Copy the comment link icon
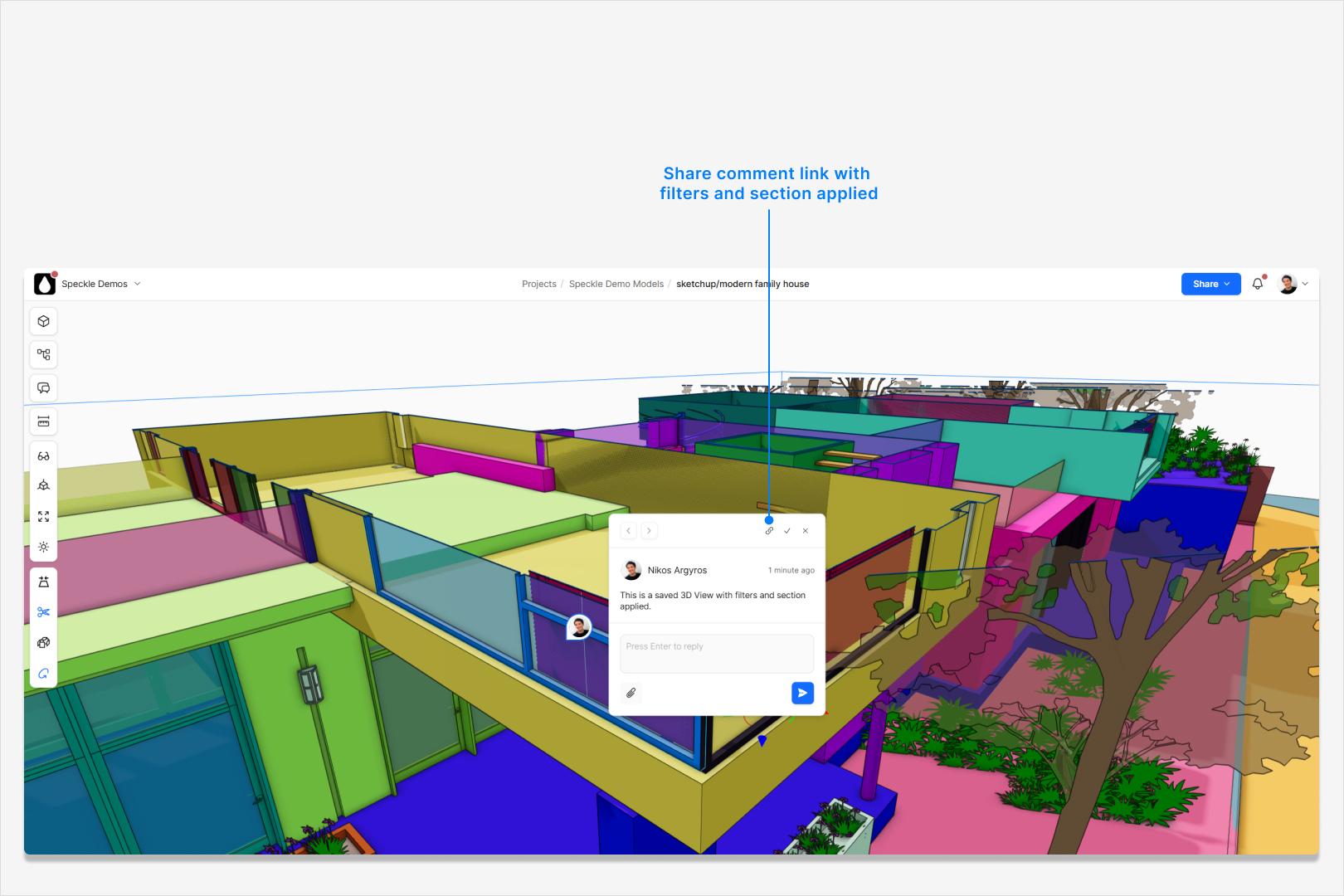This screenshot has height=896, width=1344. pyautogui.click(x=769, y=531)
